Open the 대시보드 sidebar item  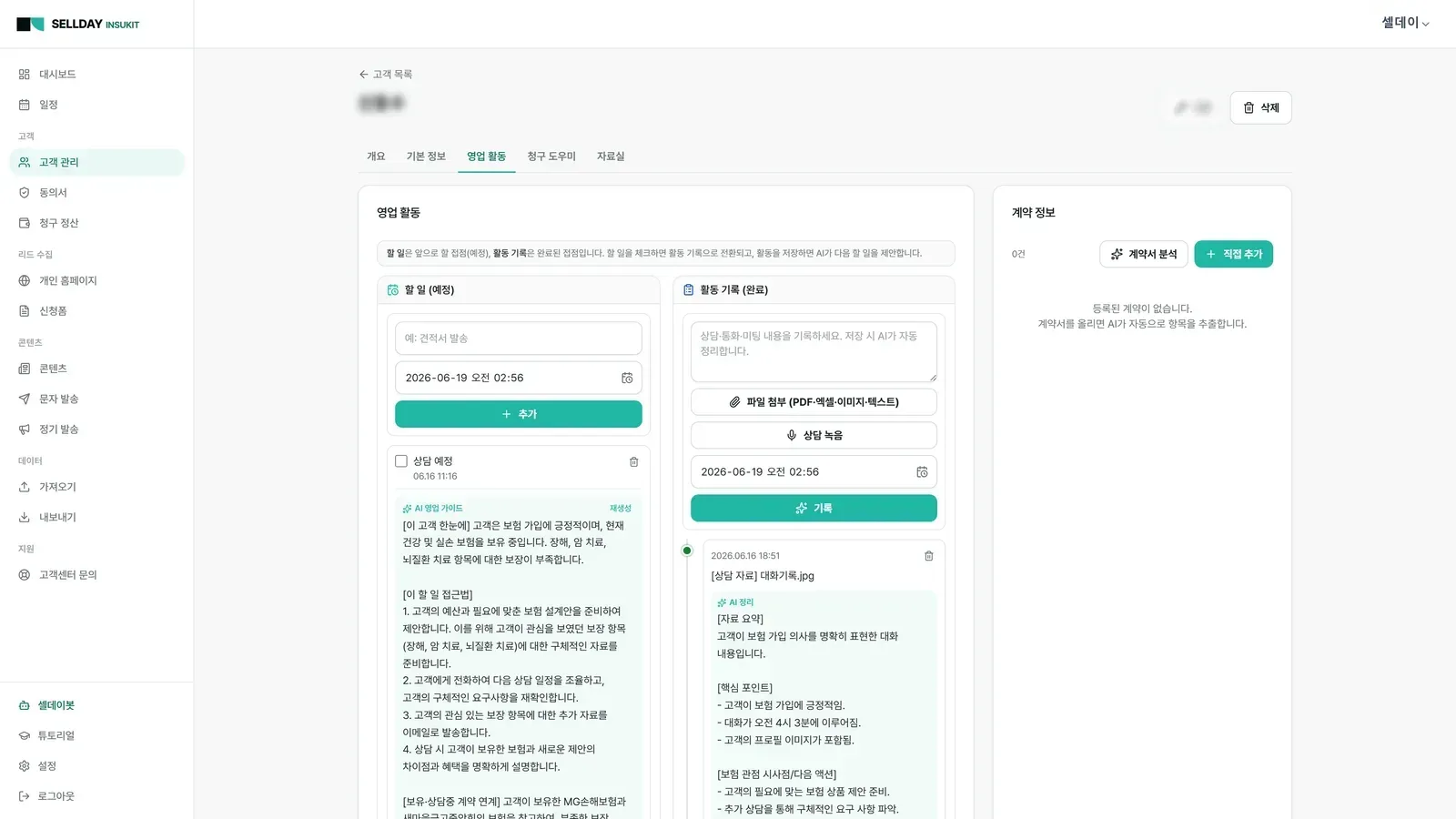point(96,75)
